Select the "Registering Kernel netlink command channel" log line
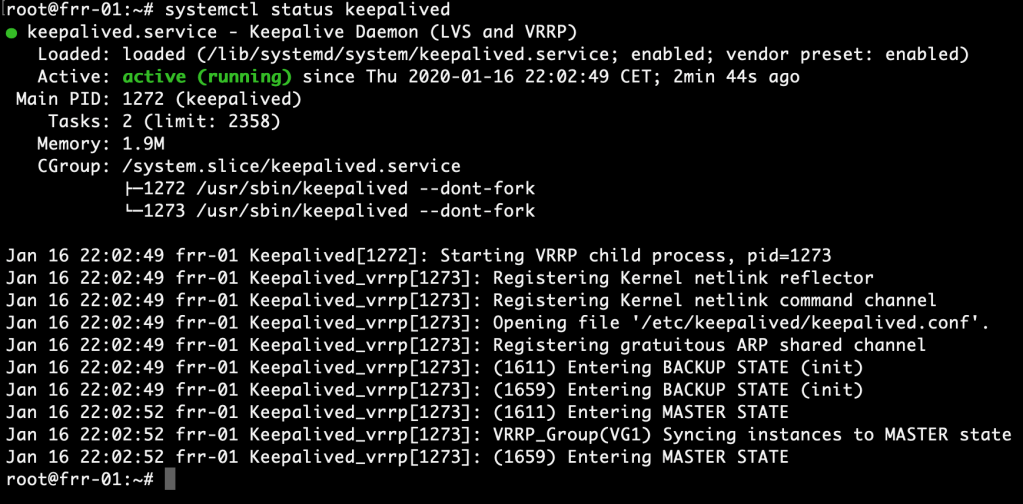The width and height of the screenshot is (1023, 504). click(714, 300)
